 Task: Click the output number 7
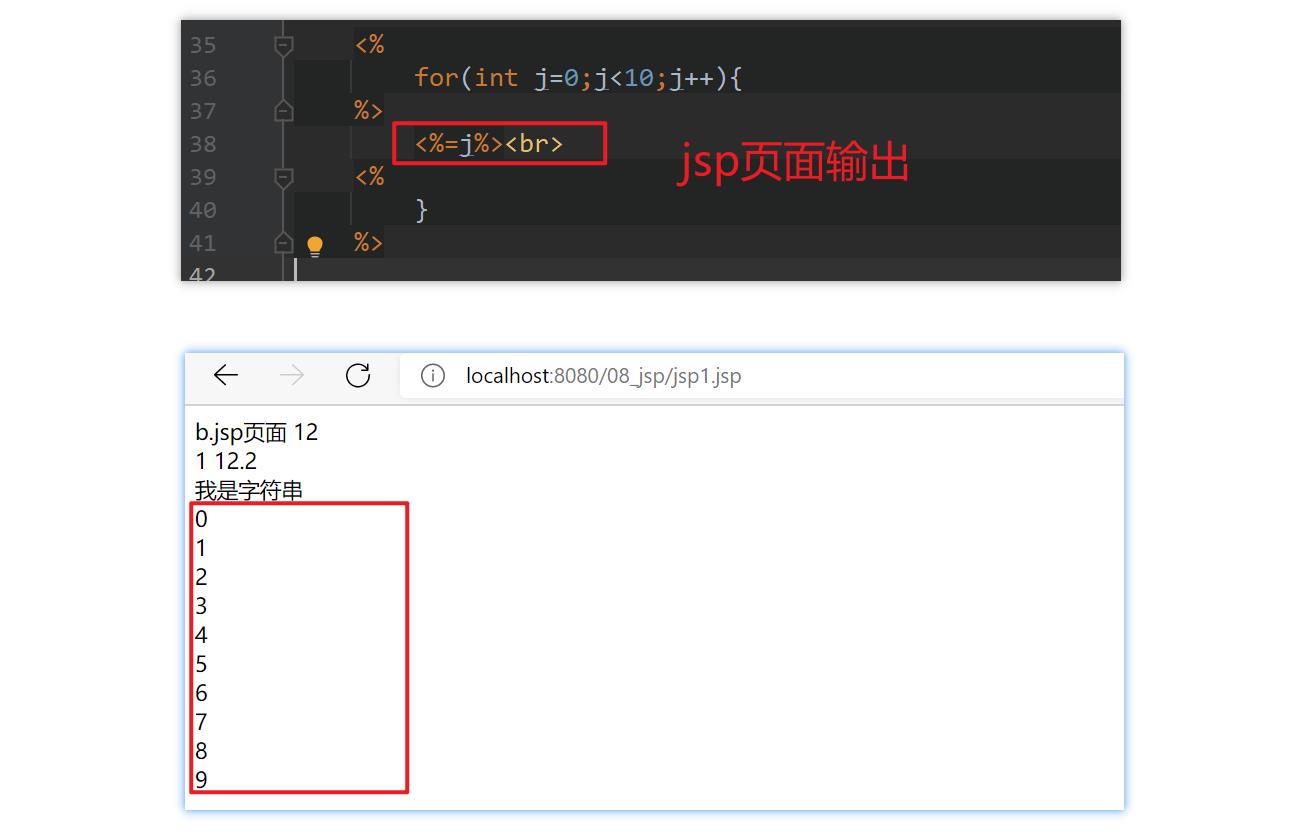coord(202,722)
